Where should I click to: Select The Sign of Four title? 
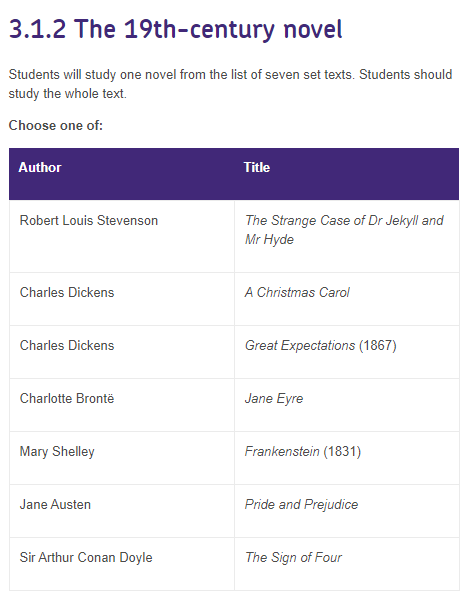(293, 557)
